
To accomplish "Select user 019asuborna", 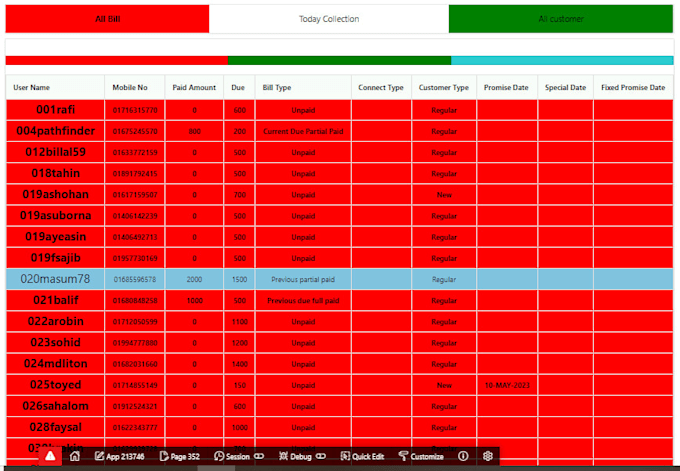I will point(56,216).
